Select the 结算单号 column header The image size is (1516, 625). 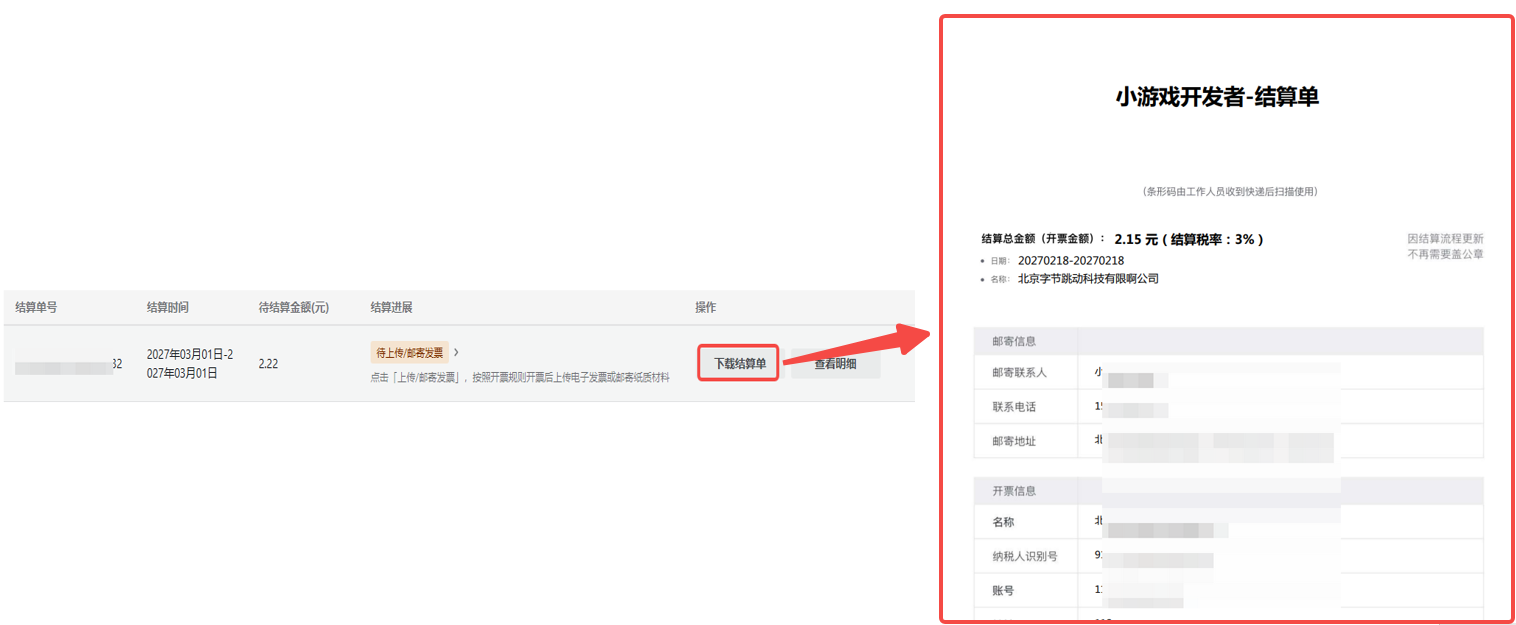tap(36, 307)
